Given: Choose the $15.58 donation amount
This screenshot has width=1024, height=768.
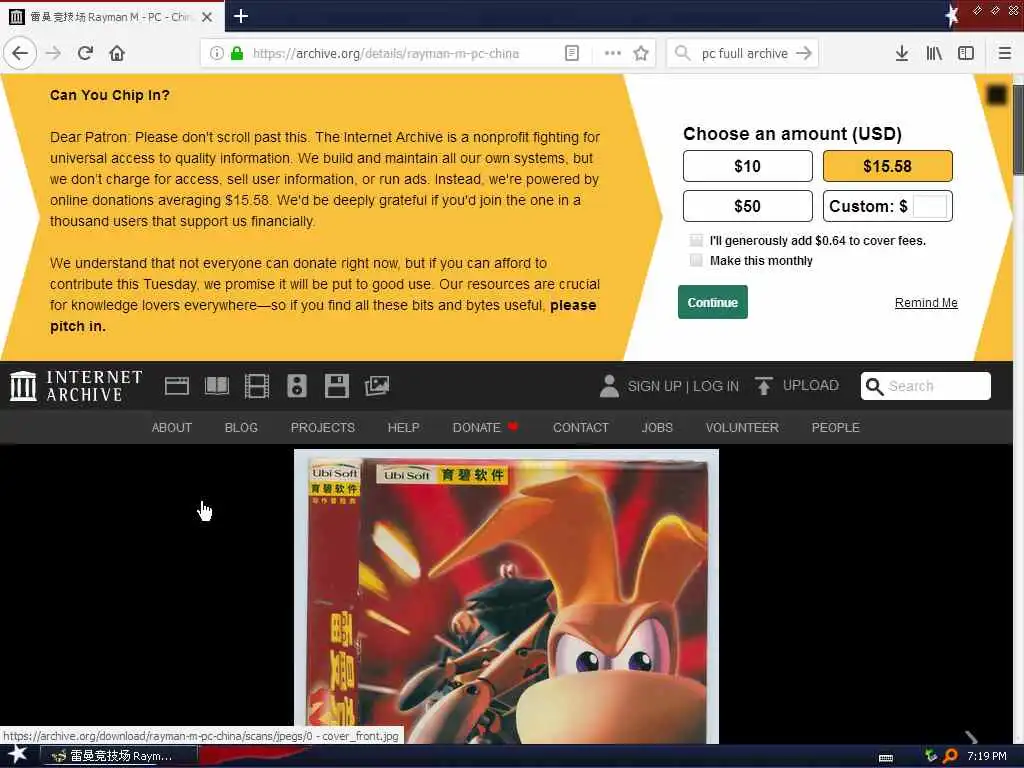Looking at the screenshot, I should (888, 166).
